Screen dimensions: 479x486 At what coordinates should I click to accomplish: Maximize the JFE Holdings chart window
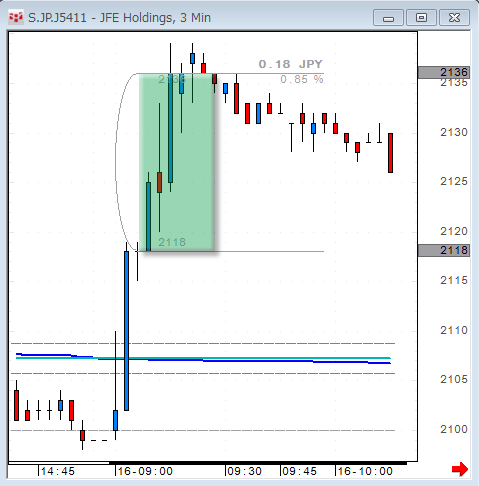point(421,18)
